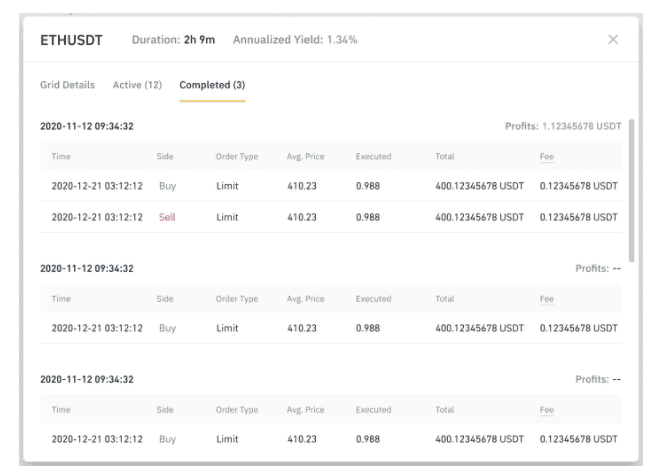This screenshot has width=660, height=476.
Task: Click the Order Type header in the first table
Action: [237, 157]
